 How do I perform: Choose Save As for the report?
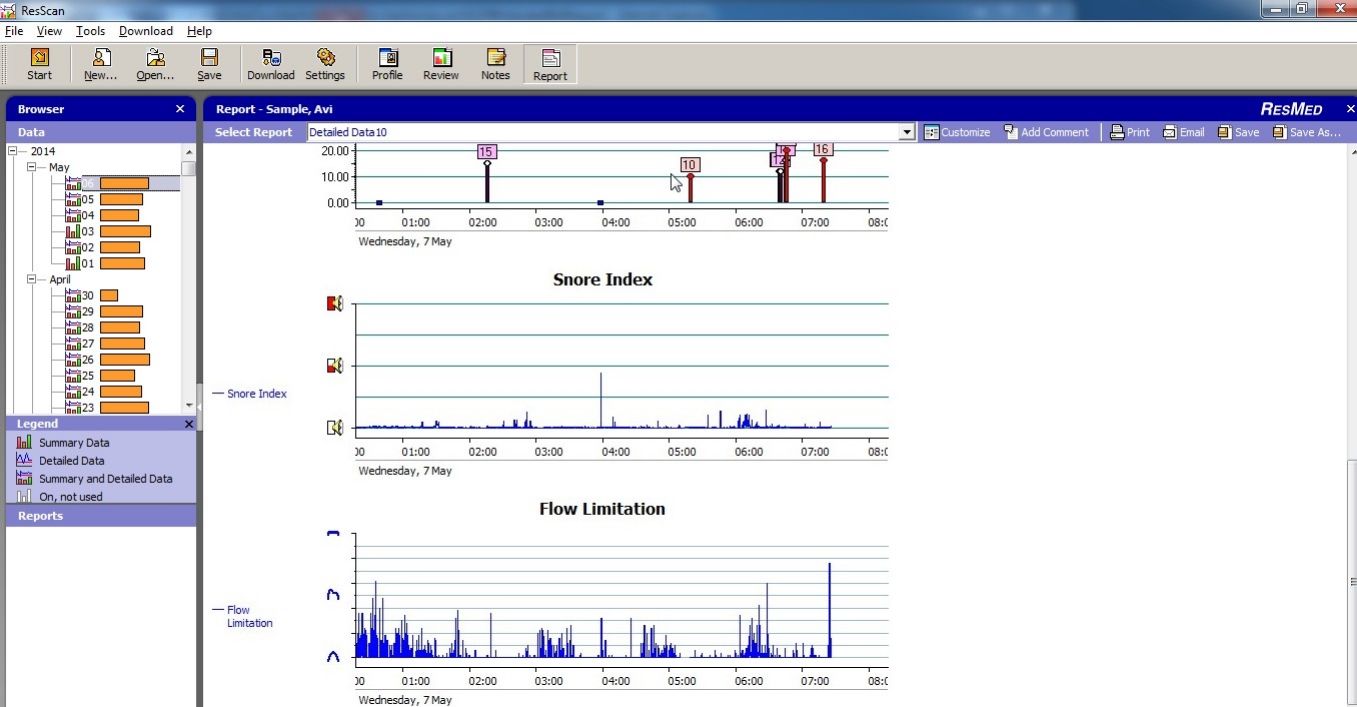[x=1306, y=132]
